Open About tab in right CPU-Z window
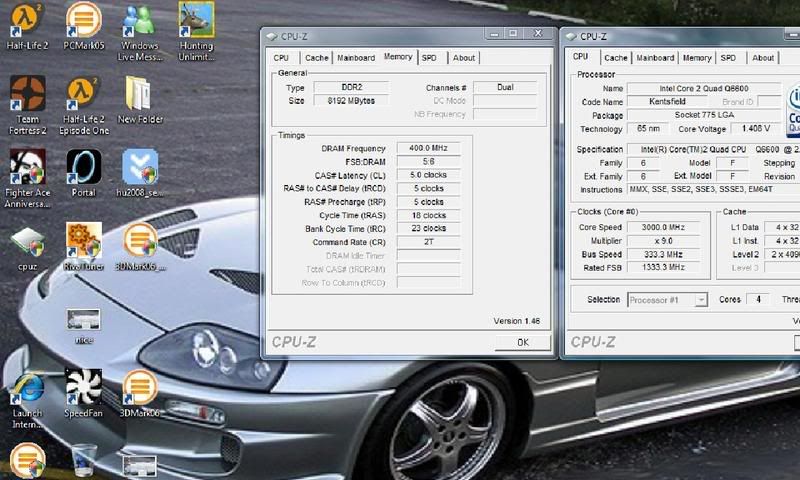This screenshot has height=480, width=800. coord(763,58)
